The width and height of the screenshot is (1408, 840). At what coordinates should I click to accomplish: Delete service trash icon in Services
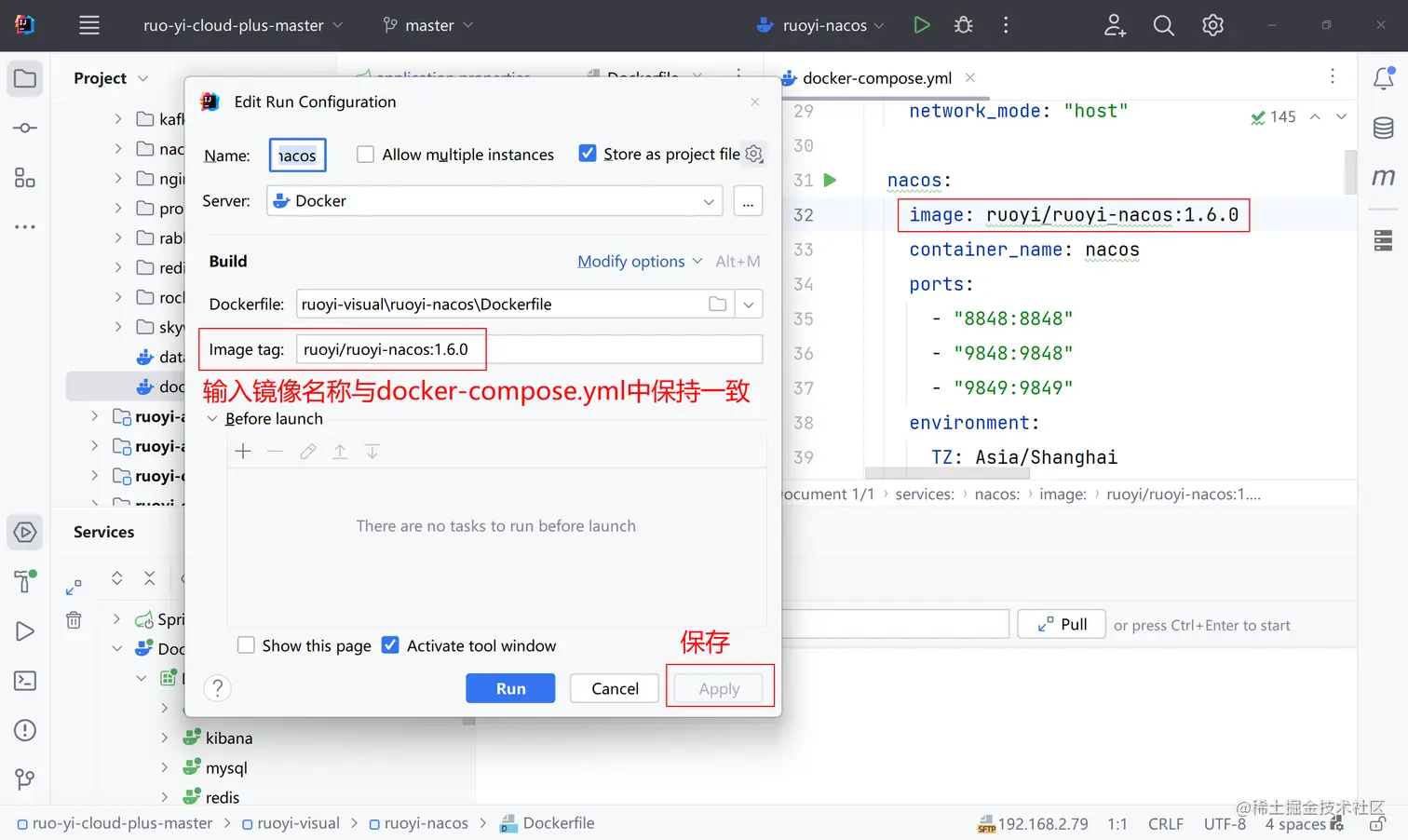[74, 619]
